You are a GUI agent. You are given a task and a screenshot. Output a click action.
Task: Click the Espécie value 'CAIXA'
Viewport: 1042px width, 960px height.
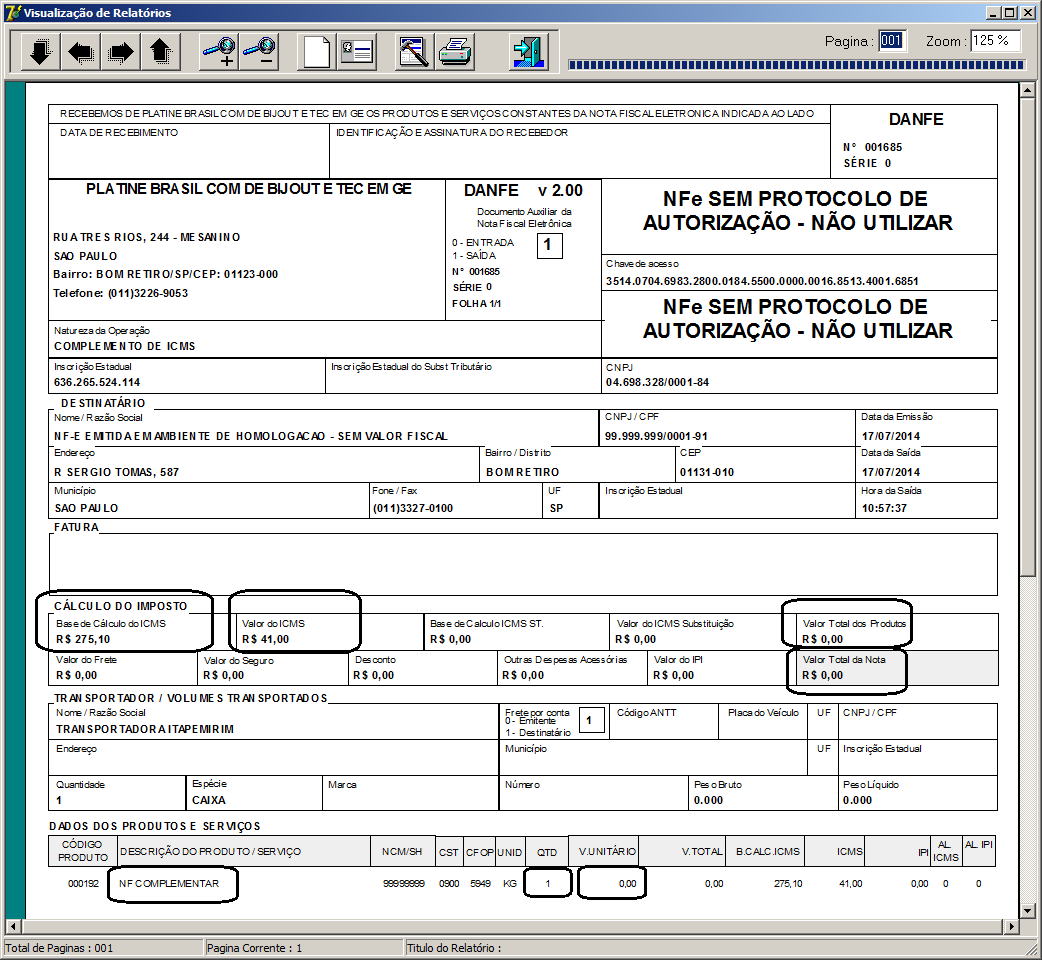tap(209, 800)
